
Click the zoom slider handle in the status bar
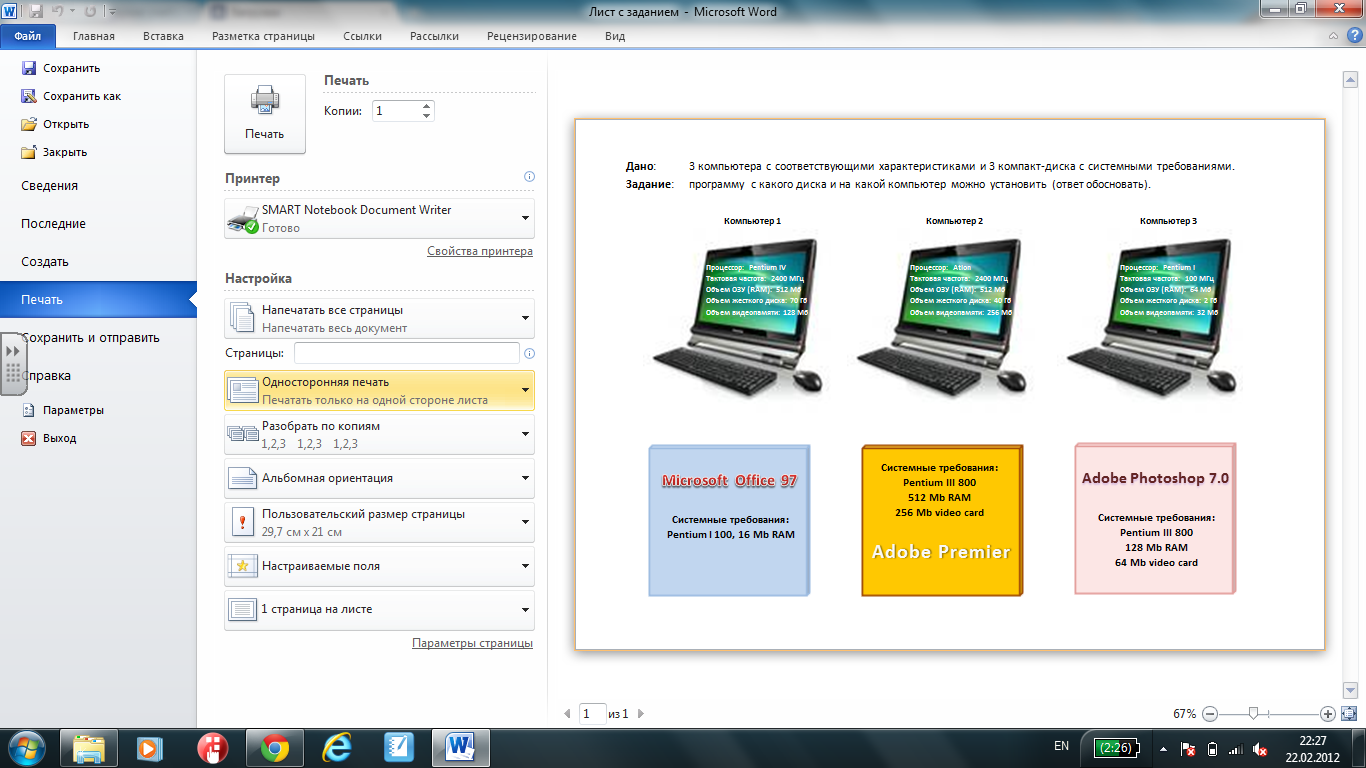tap(1253, 713)
